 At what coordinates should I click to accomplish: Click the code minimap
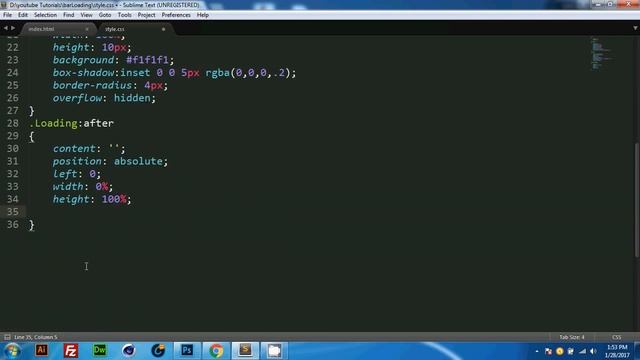602,54
